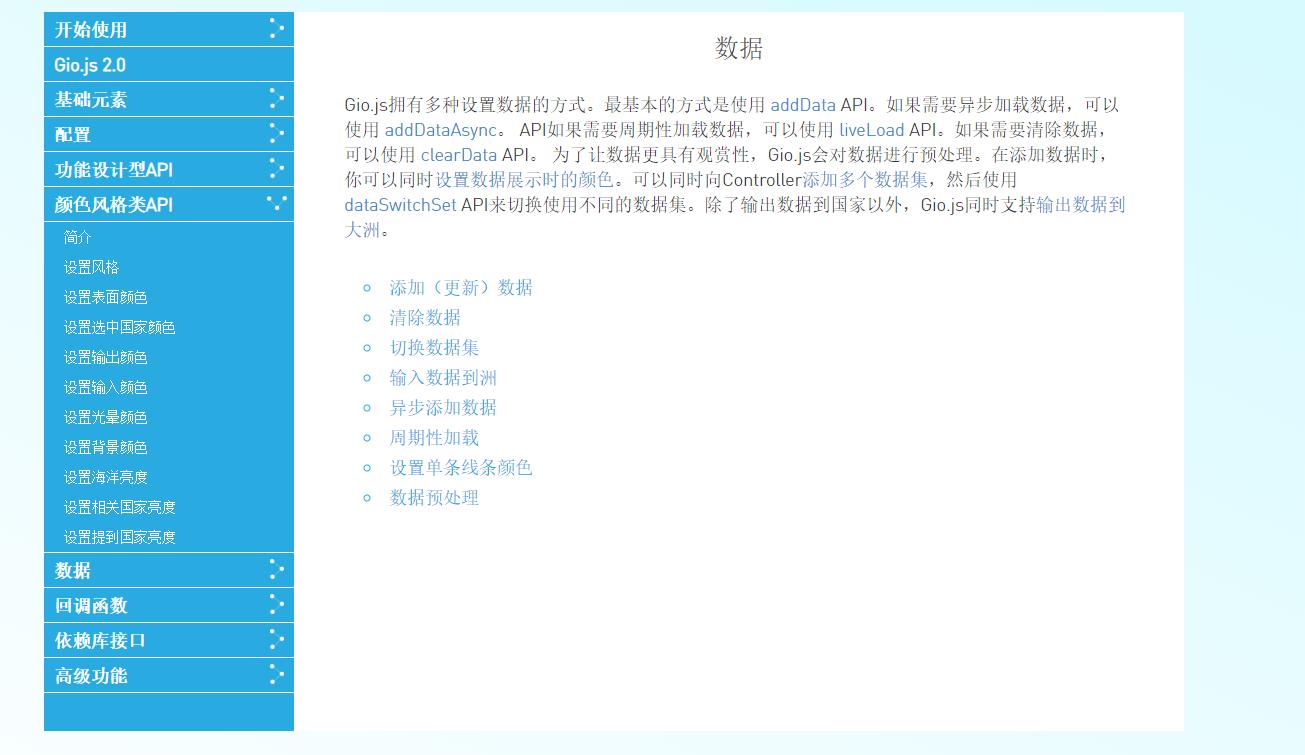Viewport: 1305px width, 755px height.
Task: Open the 数据预处理 list link
Action: point(434,497)
